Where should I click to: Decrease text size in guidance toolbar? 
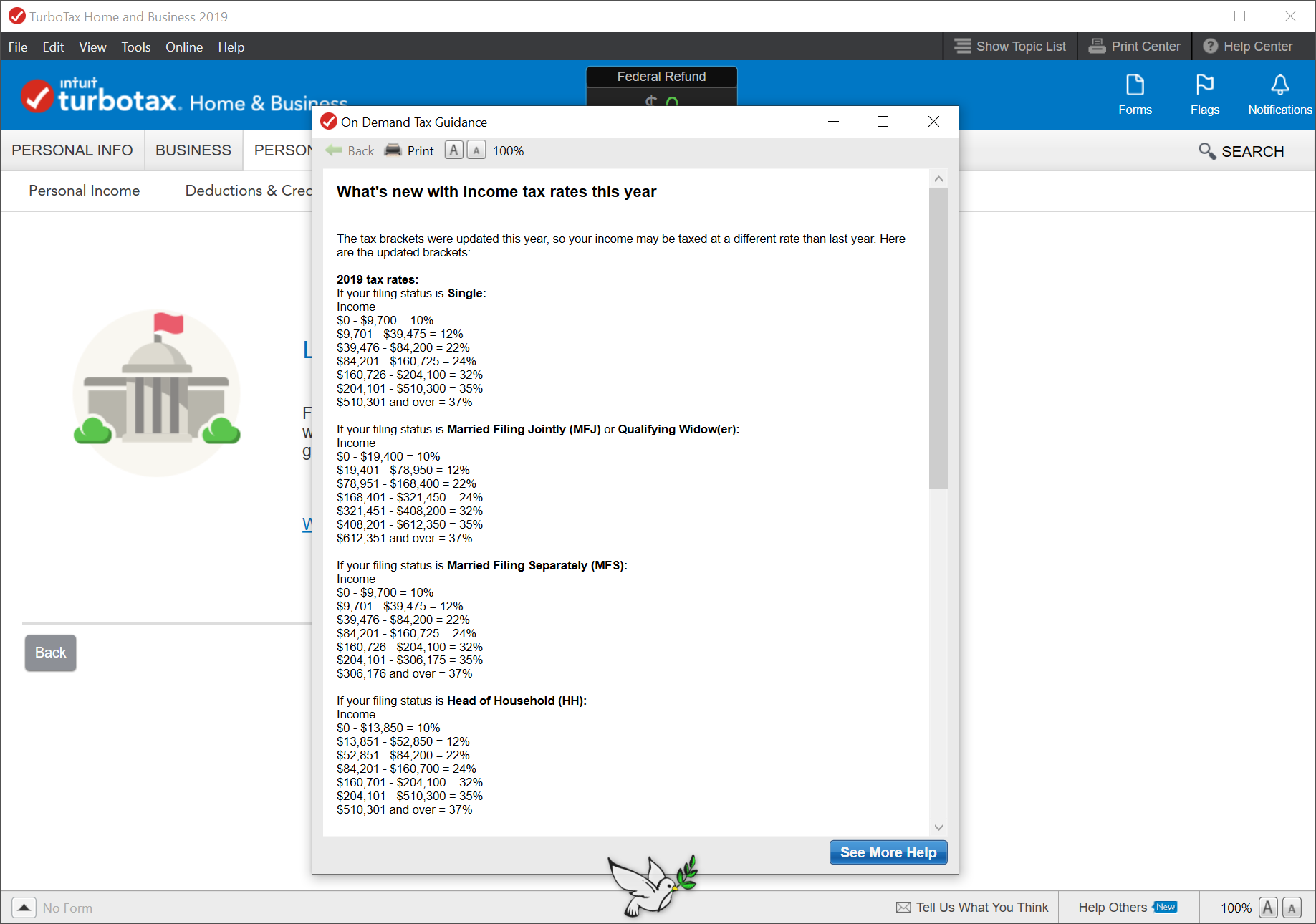(476, 150)
